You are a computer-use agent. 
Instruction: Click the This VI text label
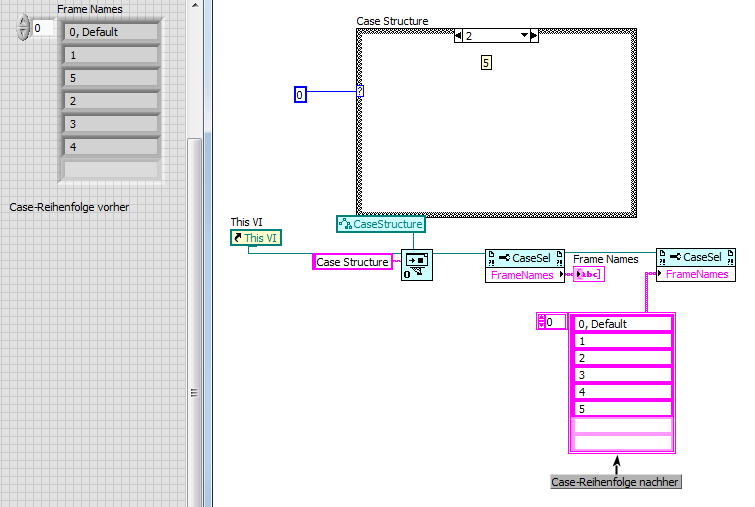pyautogui.click(x=247, y=222)
